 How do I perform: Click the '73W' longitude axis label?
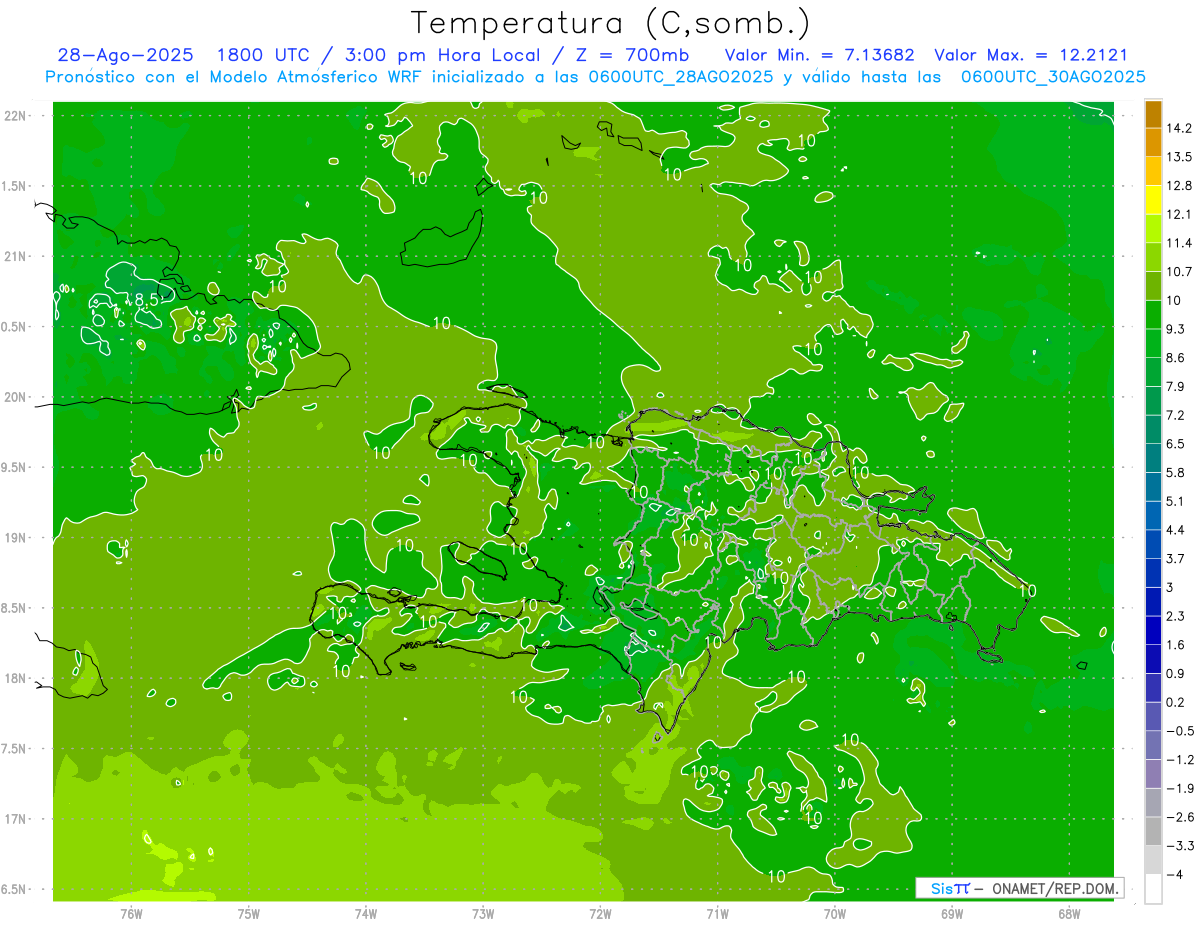pyautogui.click(x=483, y=913)
